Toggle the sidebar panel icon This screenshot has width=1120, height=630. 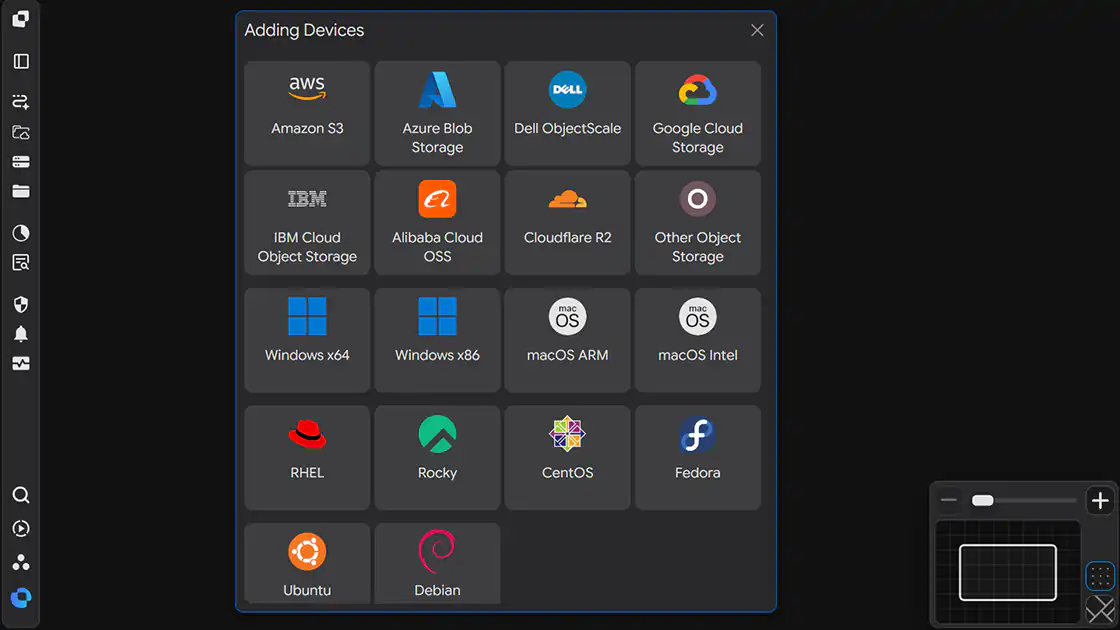[x=21, y=61]
